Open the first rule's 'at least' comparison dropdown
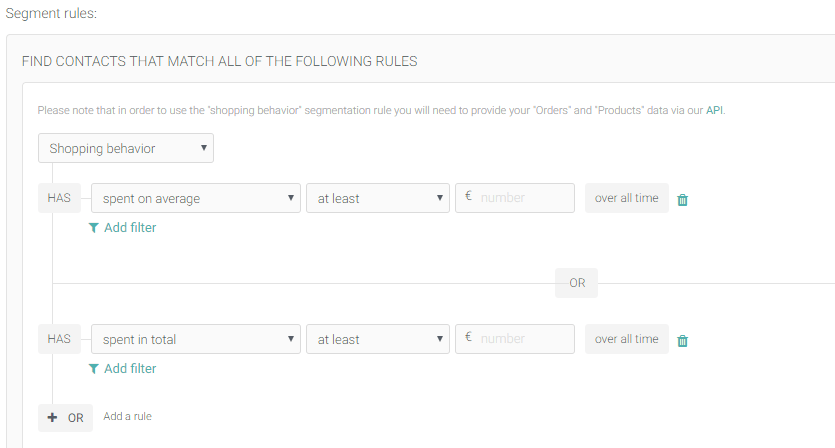This screenshot has height=448, width=835. point(378,198)
